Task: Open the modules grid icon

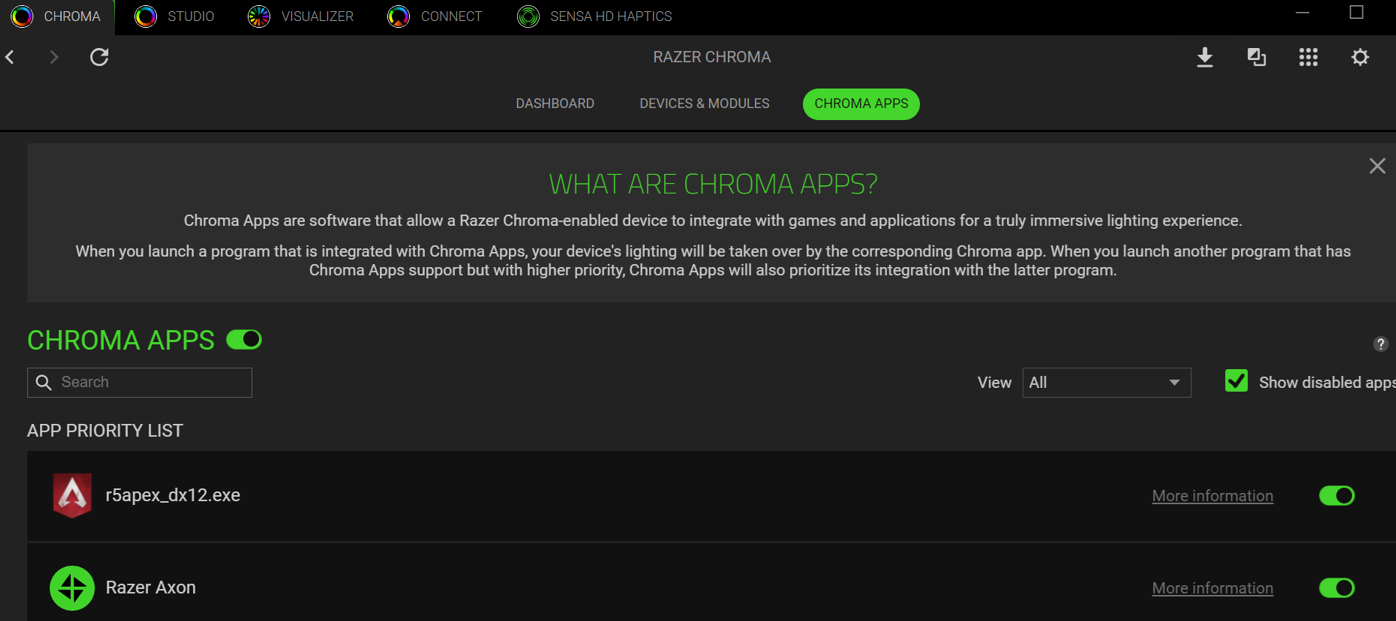Action: point(1308,57)
